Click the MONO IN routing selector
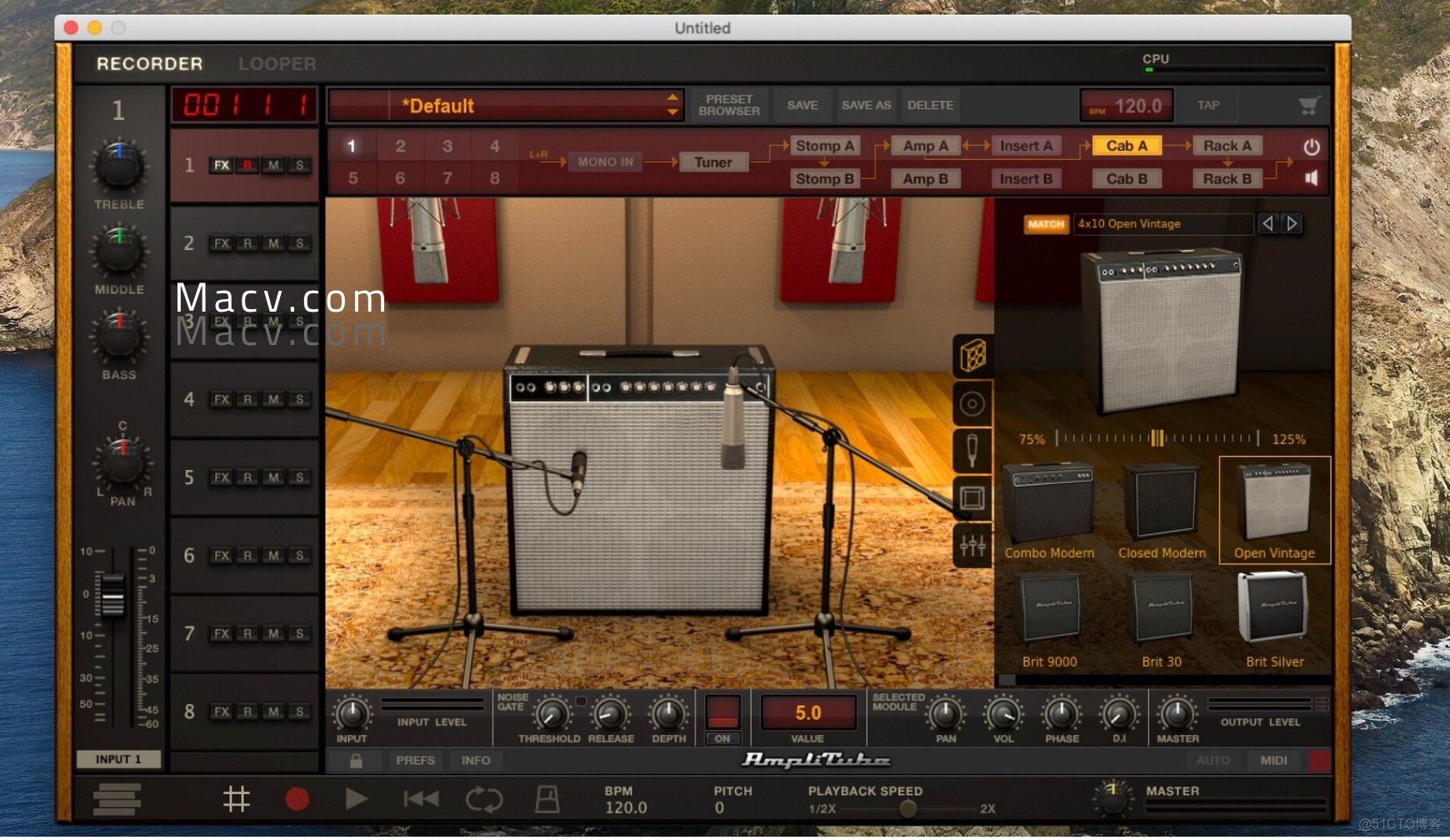1450x840 pixels. (x=606, y=162)
